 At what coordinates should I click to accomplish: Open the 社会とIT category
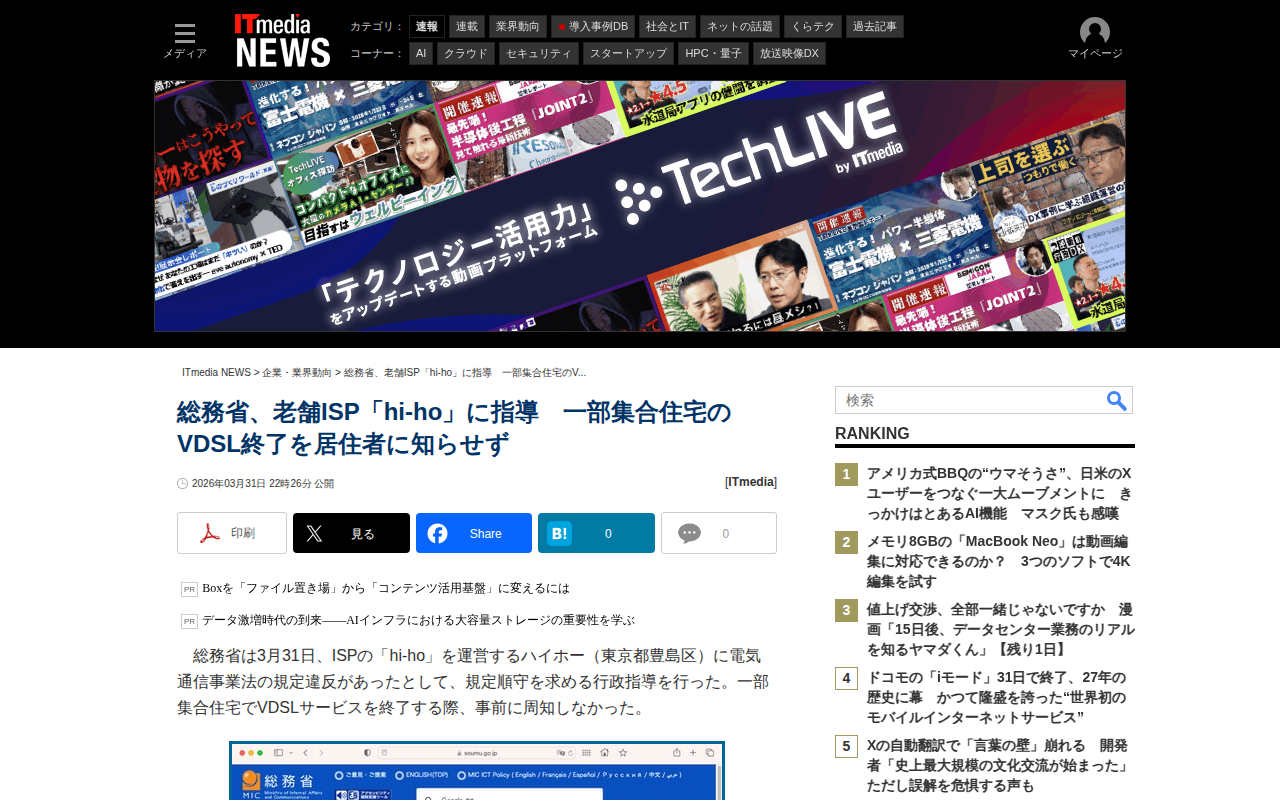(667, 26)
